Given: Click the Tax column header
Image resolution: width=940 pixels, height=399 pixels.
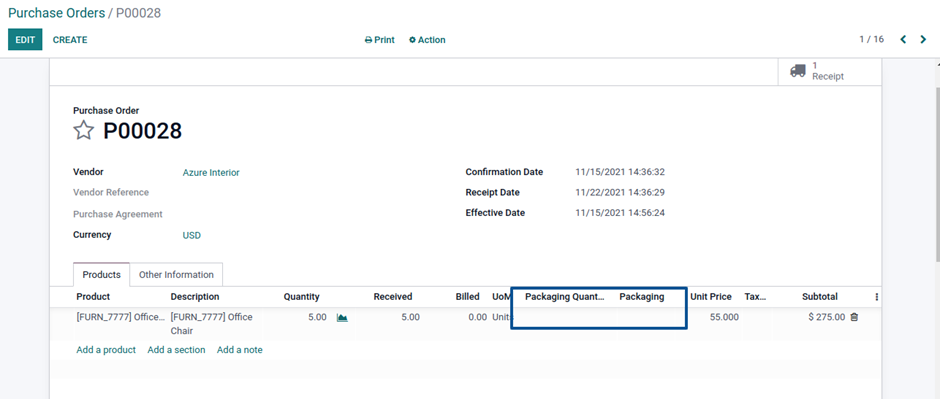Looking at the screenshot, I should coord(755,297).
